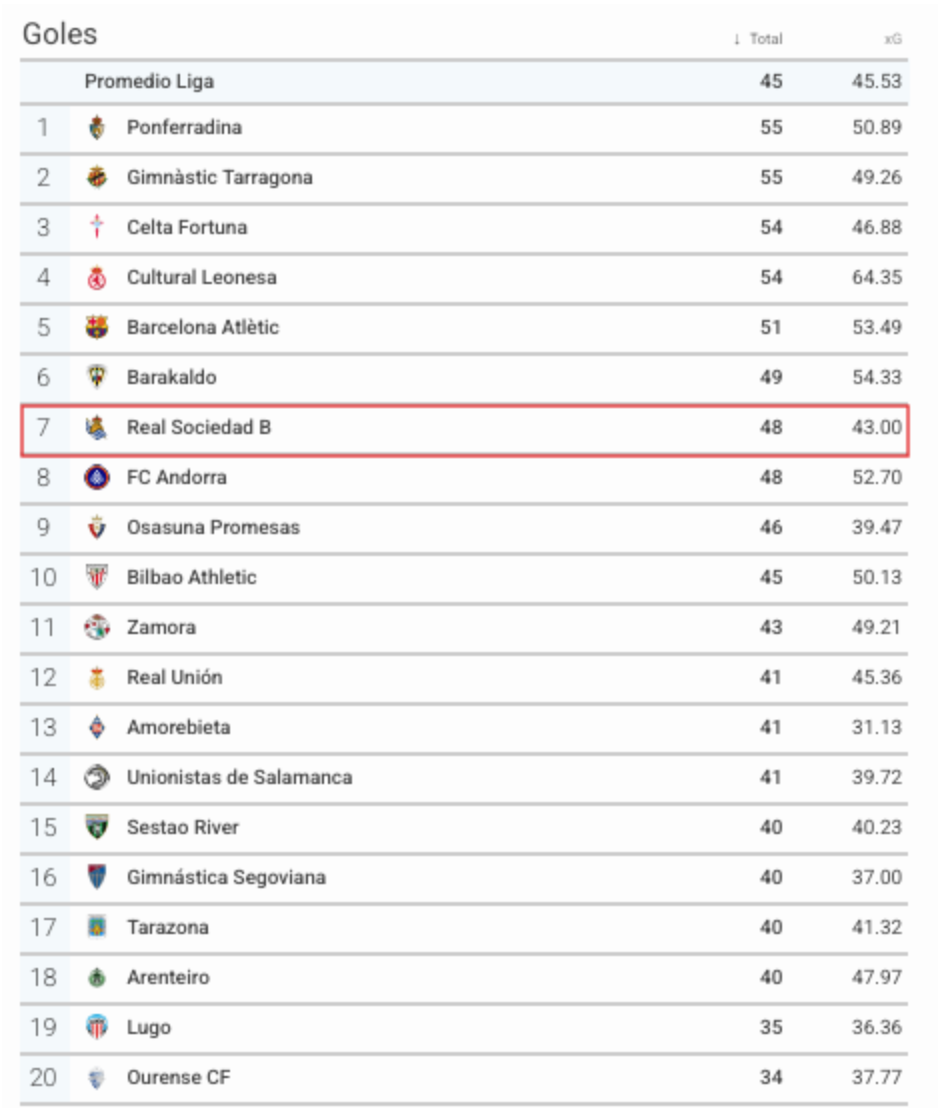Select the Ourense CF row

[x=464, y=1078]
